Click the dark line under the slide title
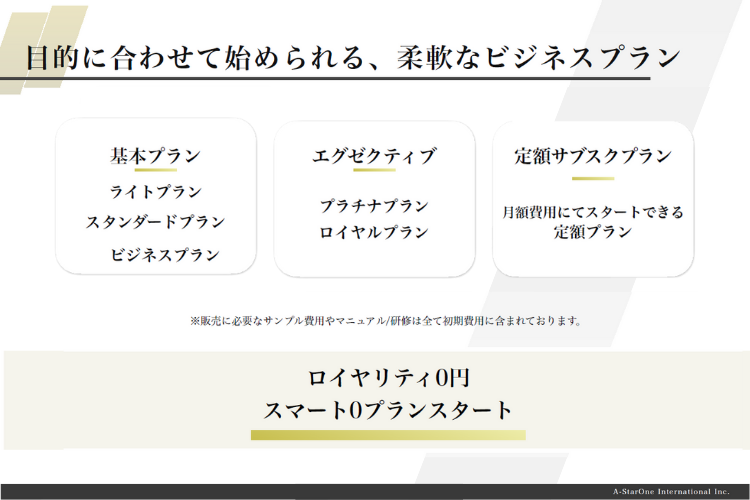Screen dimensions: 750x500 tap(340, 78)
